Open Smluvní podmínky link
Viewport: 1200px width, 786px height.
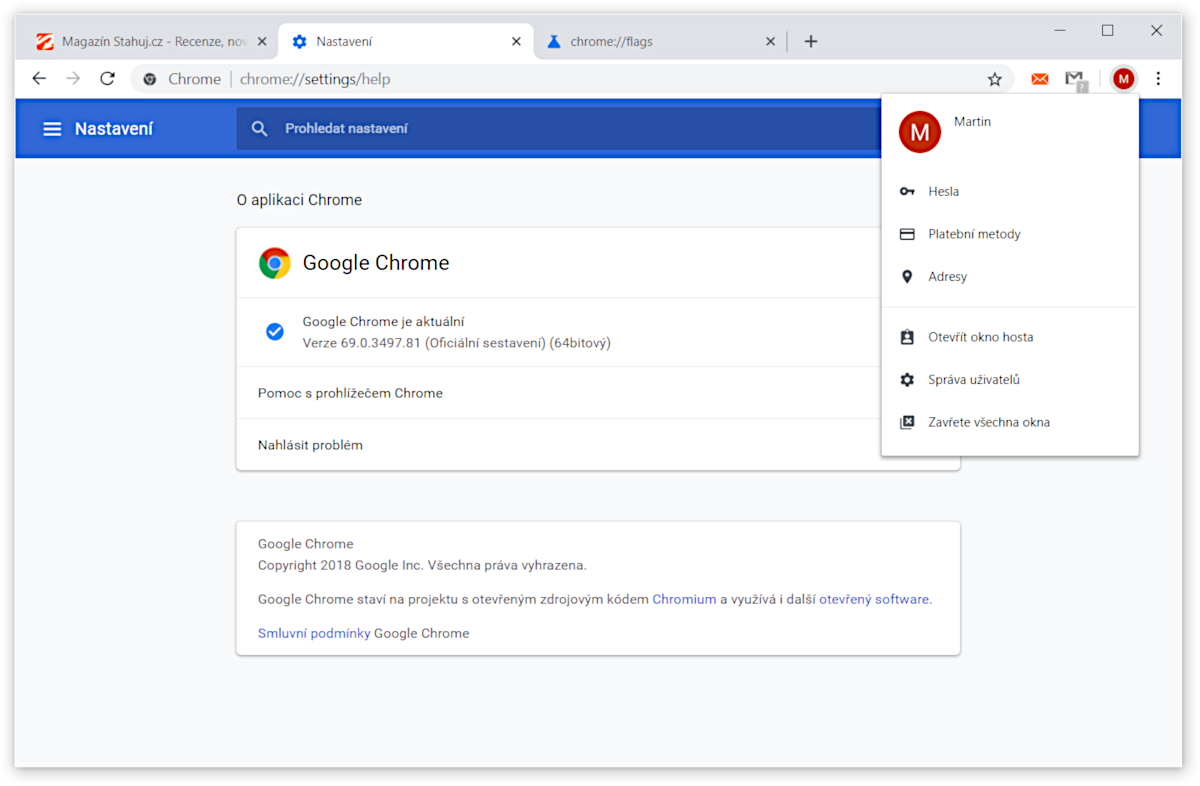tap(314, 633)
